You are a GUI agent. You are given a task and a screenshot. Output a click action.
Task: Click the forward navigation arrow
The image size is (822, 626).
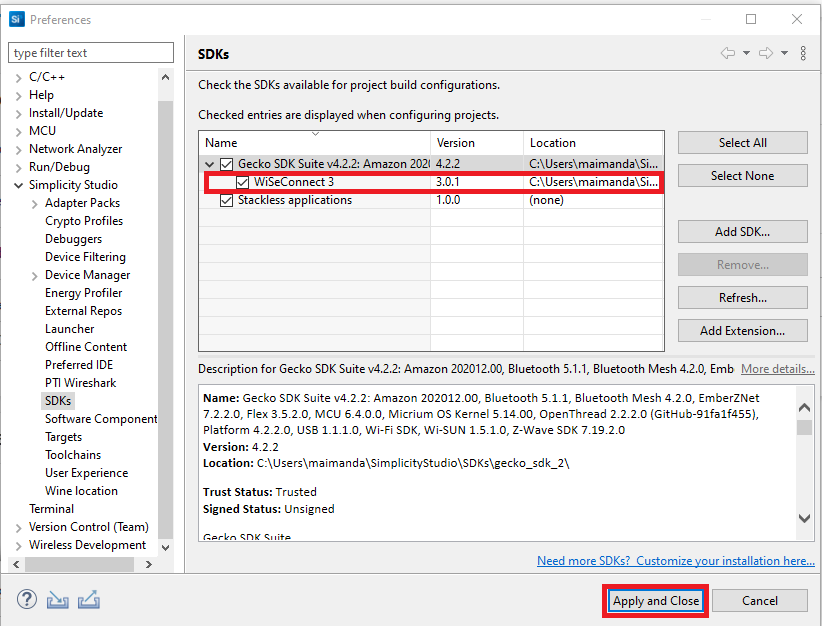point(765,53)
